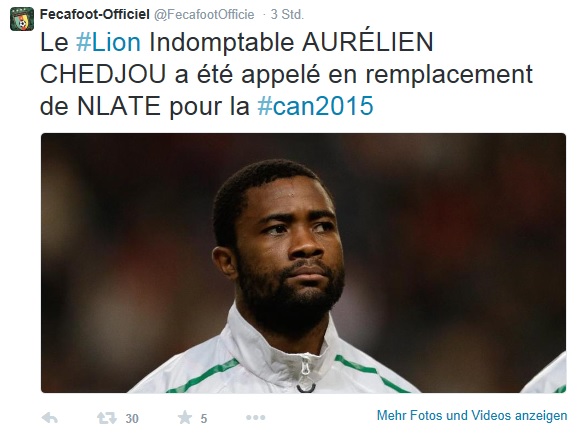
Task: Click the AURÉLIEN name in tweet text
Action: coord(368,42)
